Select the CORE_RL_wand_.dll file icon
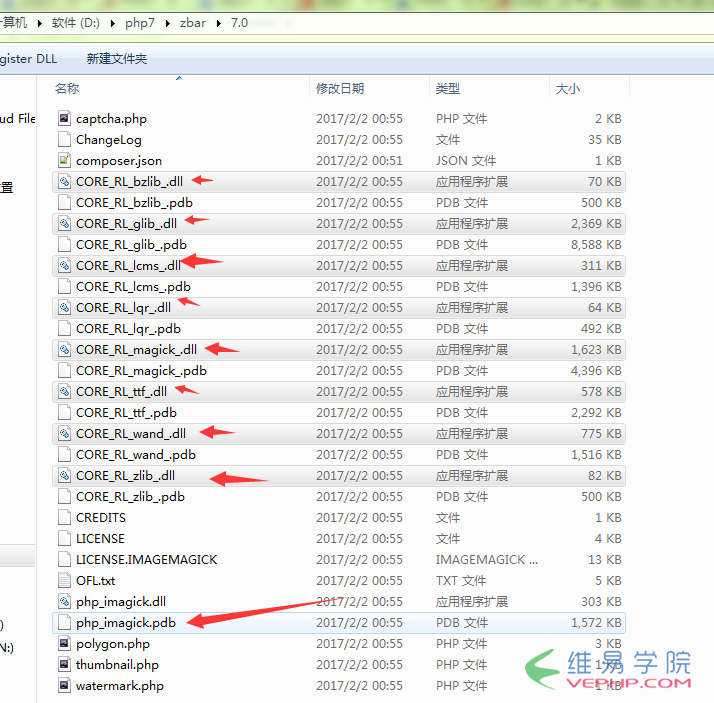The width and height of the screenshot is (714, 703). pyautogui.click(x=65, y=433)
